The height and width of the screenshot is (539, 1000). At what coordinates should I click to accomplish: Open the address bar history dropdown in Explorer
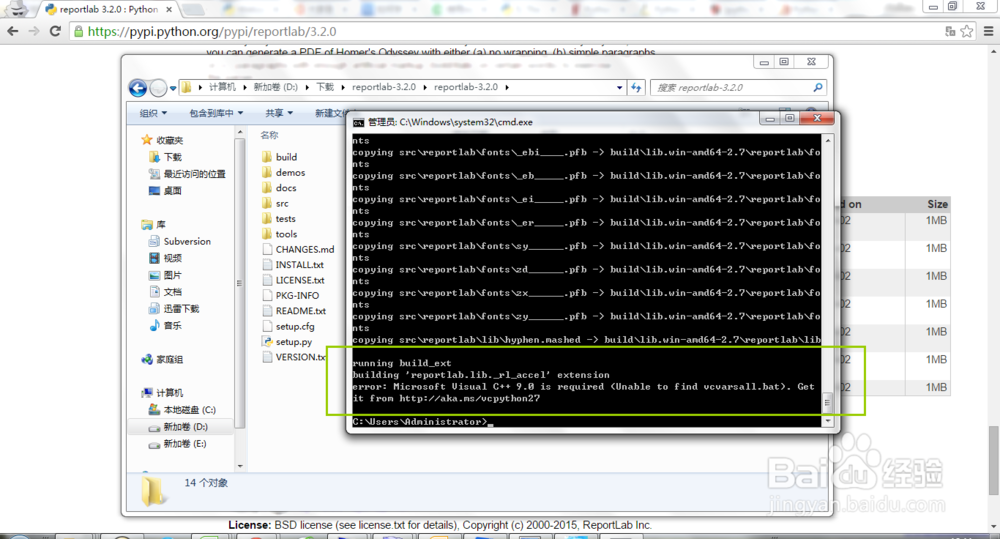pos(619,87)
